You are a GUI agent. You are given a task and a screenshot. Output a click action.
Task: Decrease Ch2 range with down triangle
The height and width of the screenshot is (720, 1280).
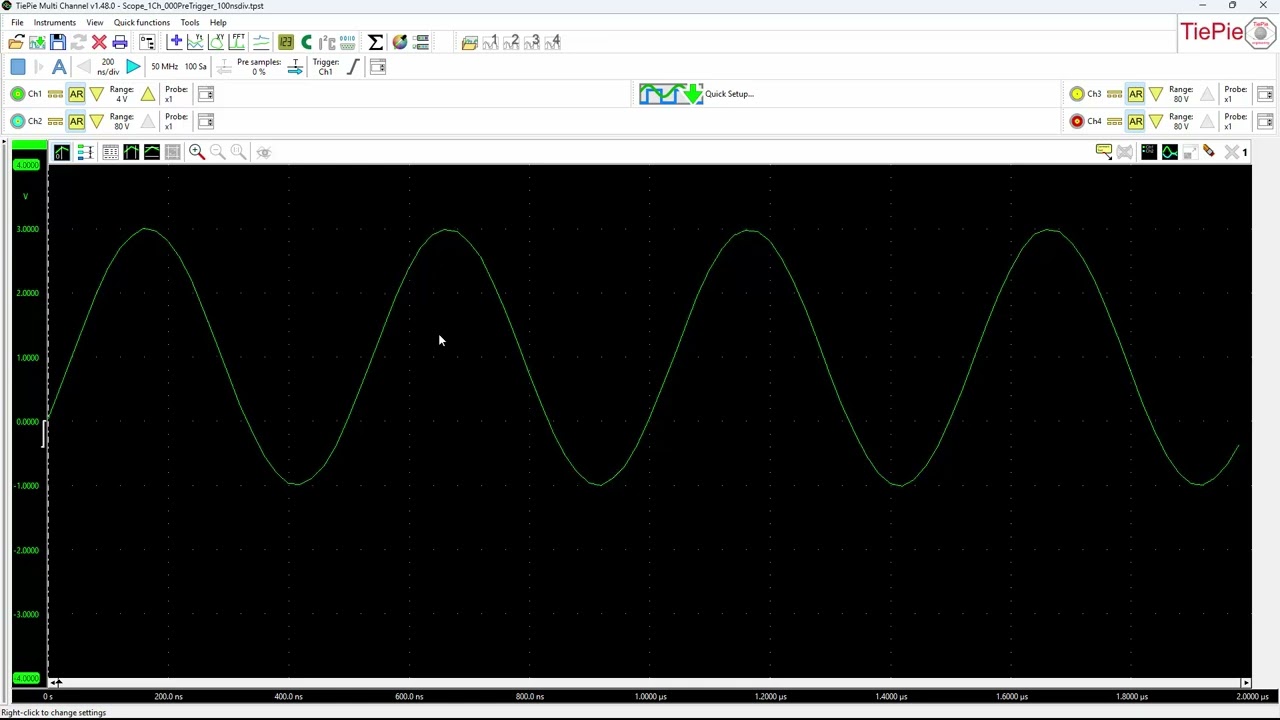[97, 122]
